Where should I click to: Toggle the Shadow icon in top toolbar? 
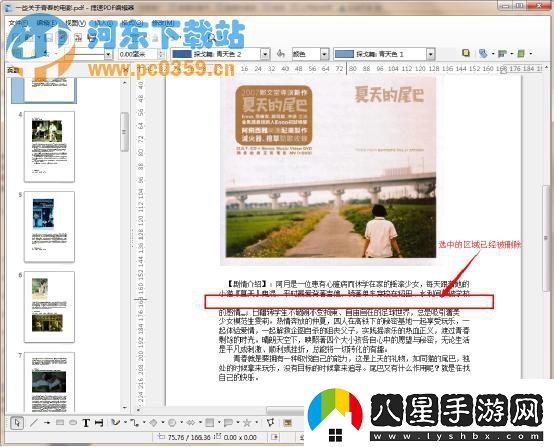click(x=466, y=53)
